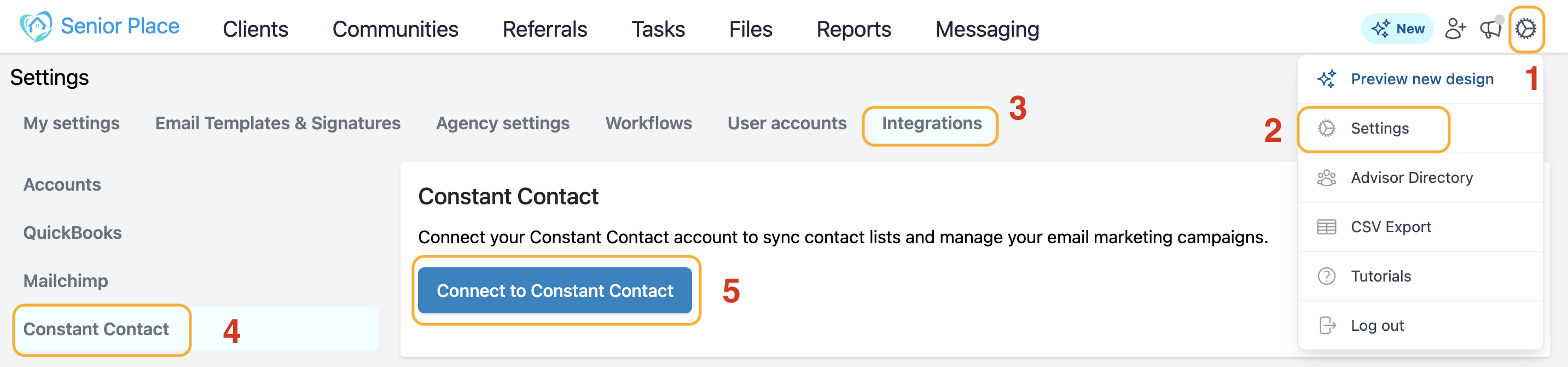
Task: Open the Reports page from navigation
Action: pos(853,29)
